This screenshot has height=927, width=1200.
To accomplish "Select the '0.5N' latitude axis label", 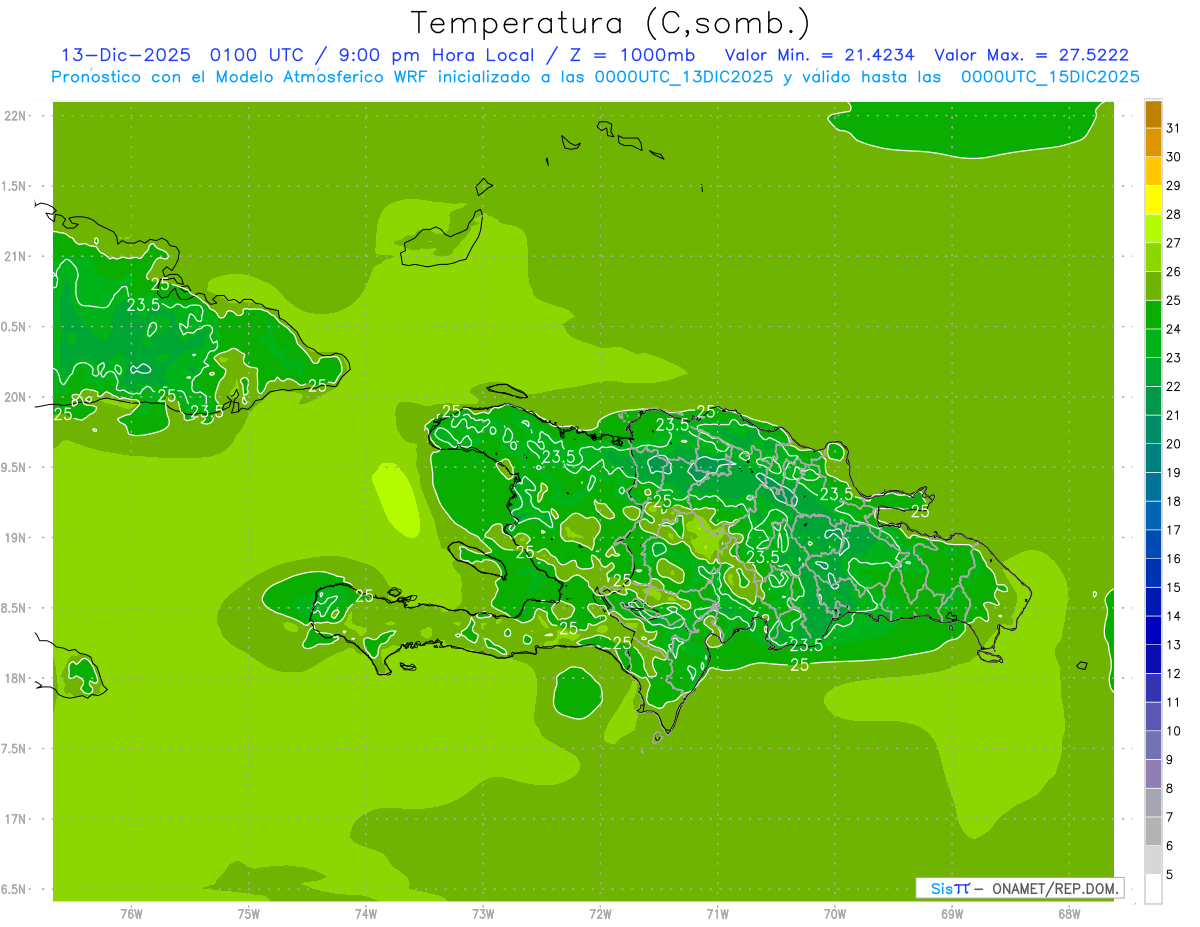I will coord(15,327).
